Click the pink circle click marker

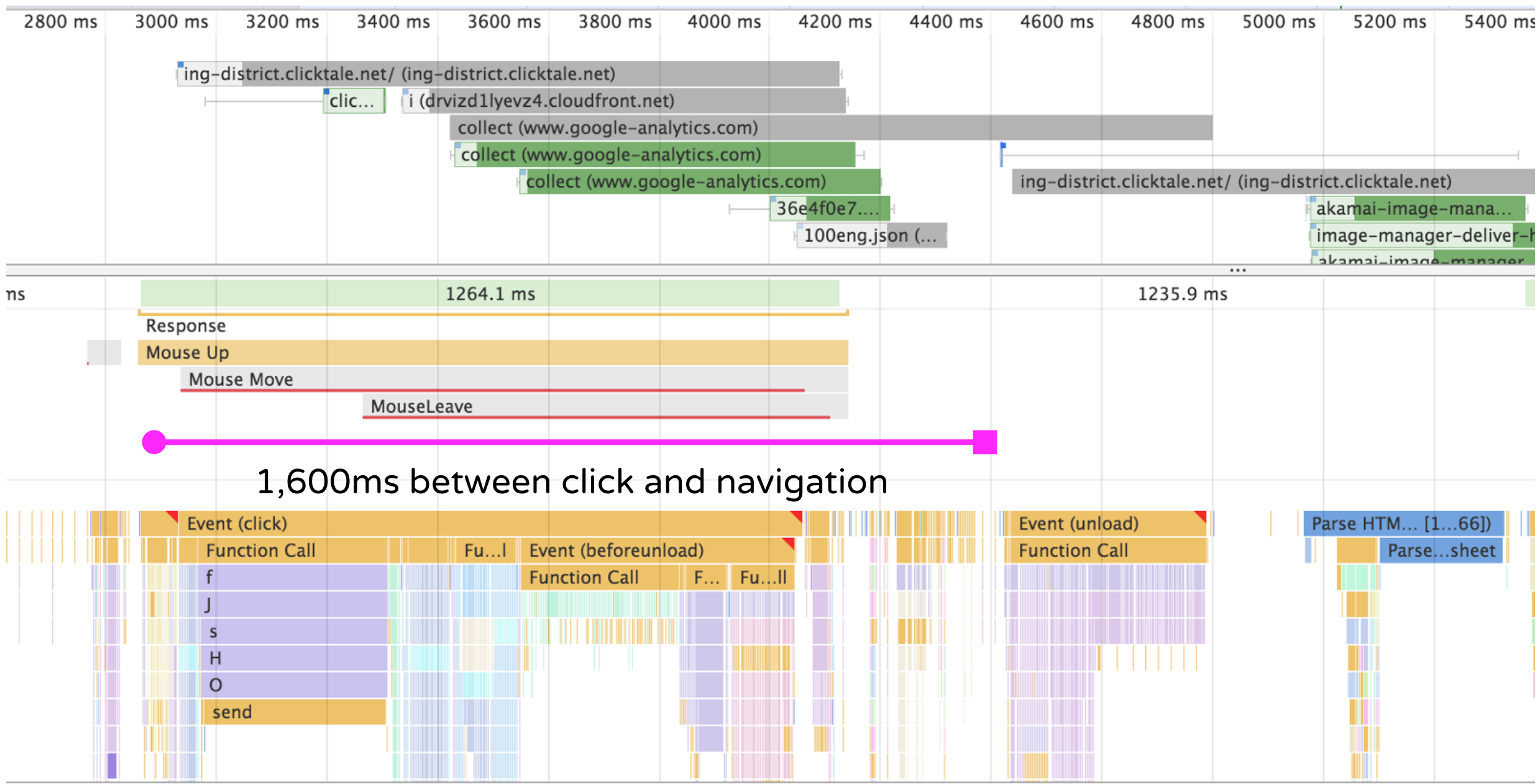coord(154,442)
